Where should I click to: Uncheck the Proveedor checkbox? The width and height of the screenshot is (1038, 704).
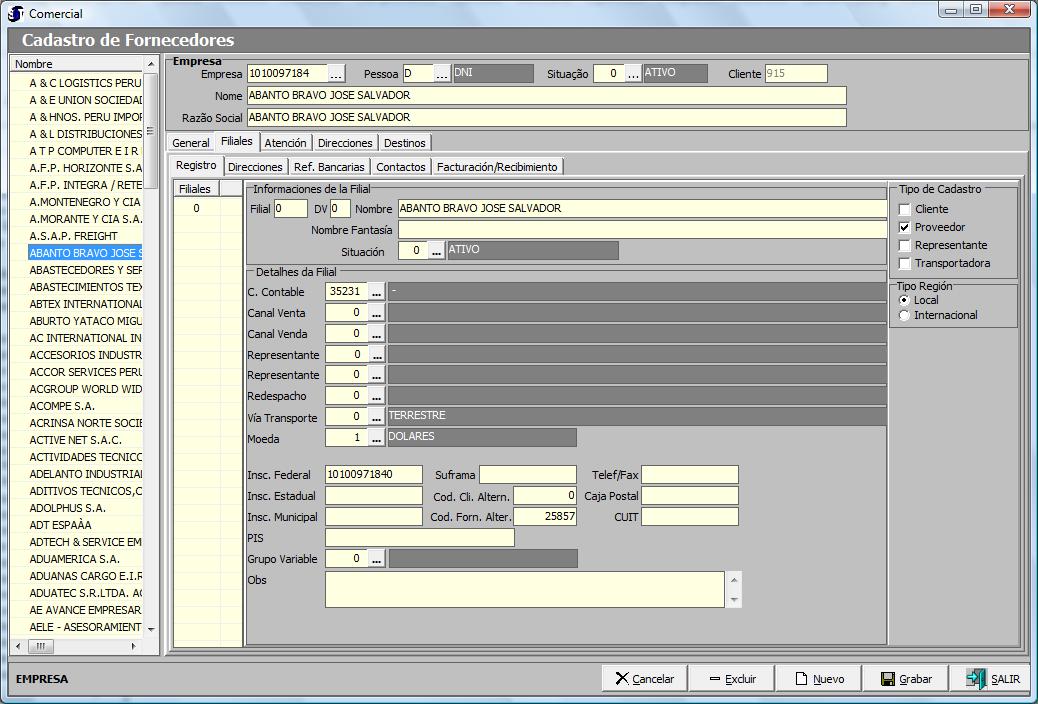click(905, 228)
